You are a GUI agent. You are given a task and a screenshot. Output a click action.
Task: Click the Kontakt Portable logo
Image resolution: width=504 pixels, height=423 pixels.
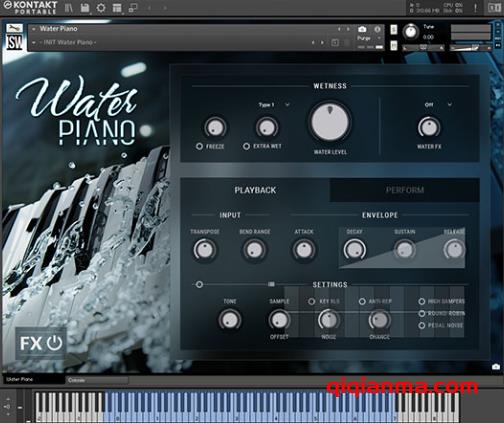pyautogui.click(x=30, y=7)
